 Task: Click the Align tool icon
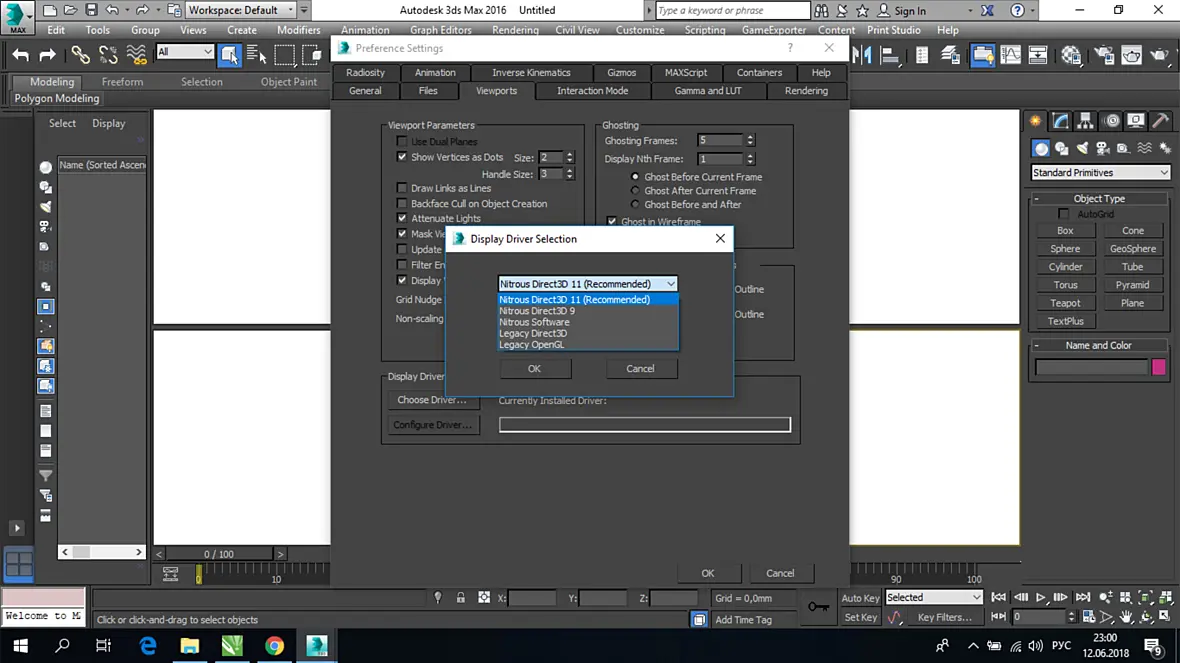(x=890, y=55)
